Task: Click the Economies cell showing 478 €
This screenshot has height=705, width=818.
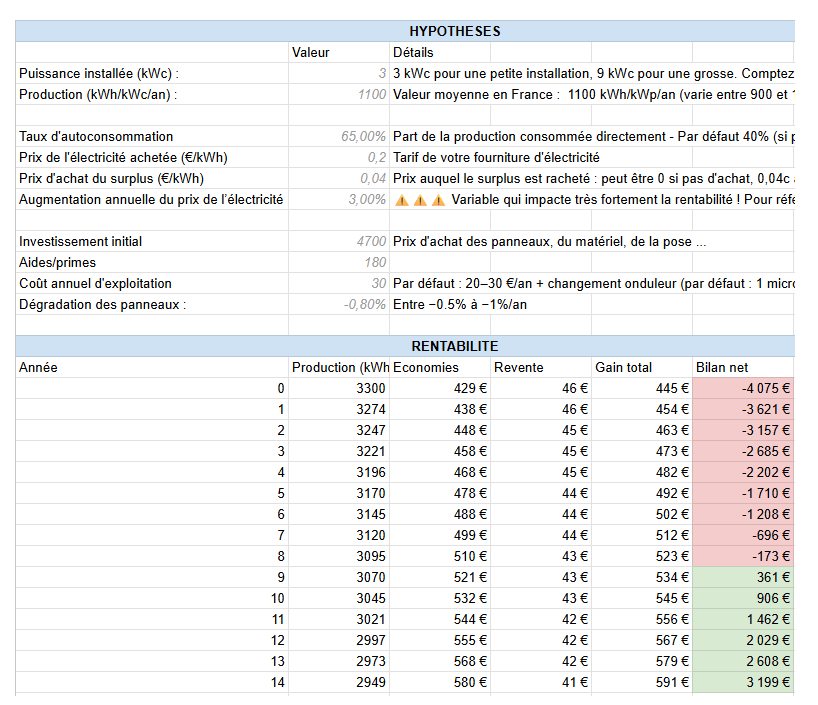Action: coord(440,493)
